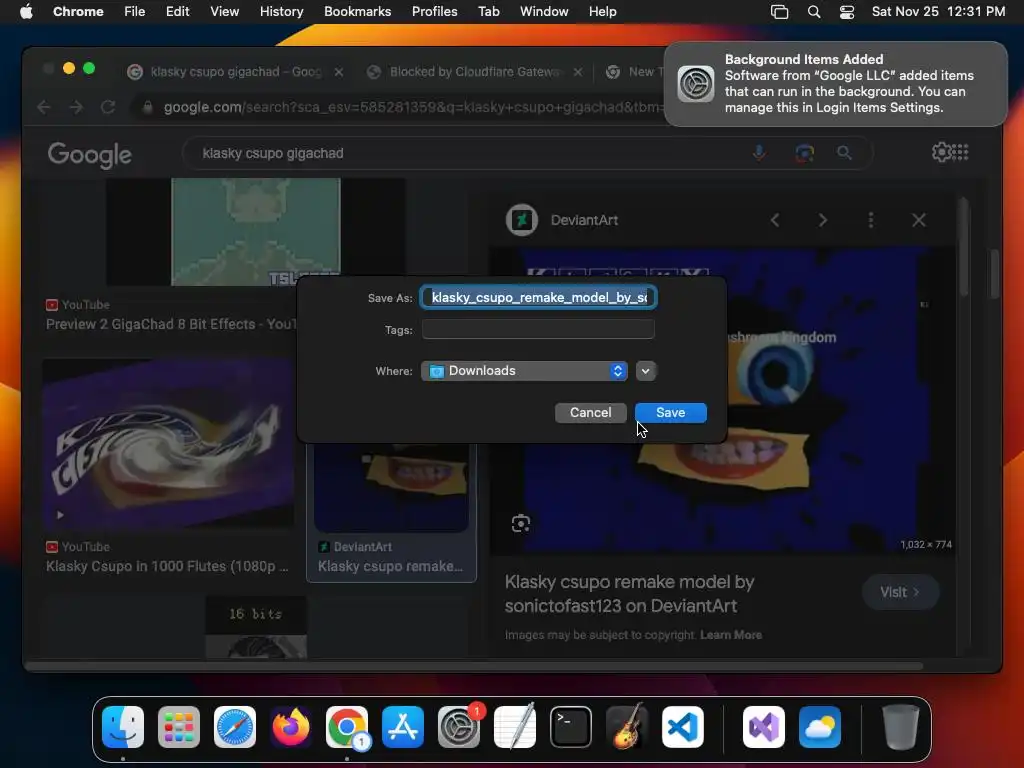Open Launchpad from the Dock
This screenshot has height=768, width=1024.
coord(179,727)
